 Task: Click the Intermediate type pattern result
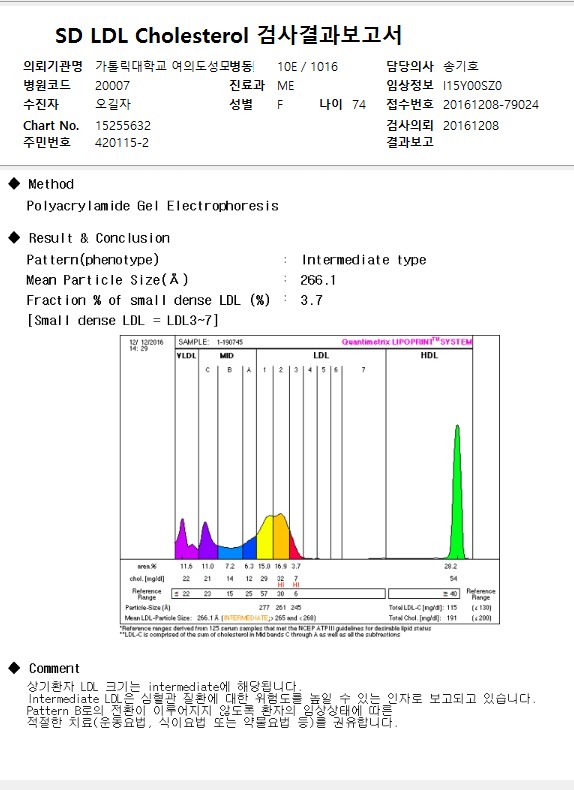tap(364, 260)
